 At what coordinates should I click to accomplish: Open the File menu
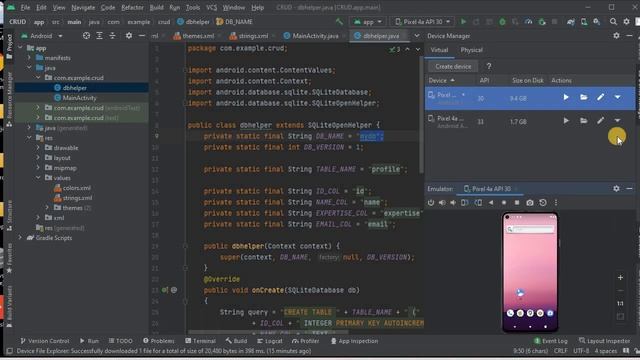[x=25, y=7]
